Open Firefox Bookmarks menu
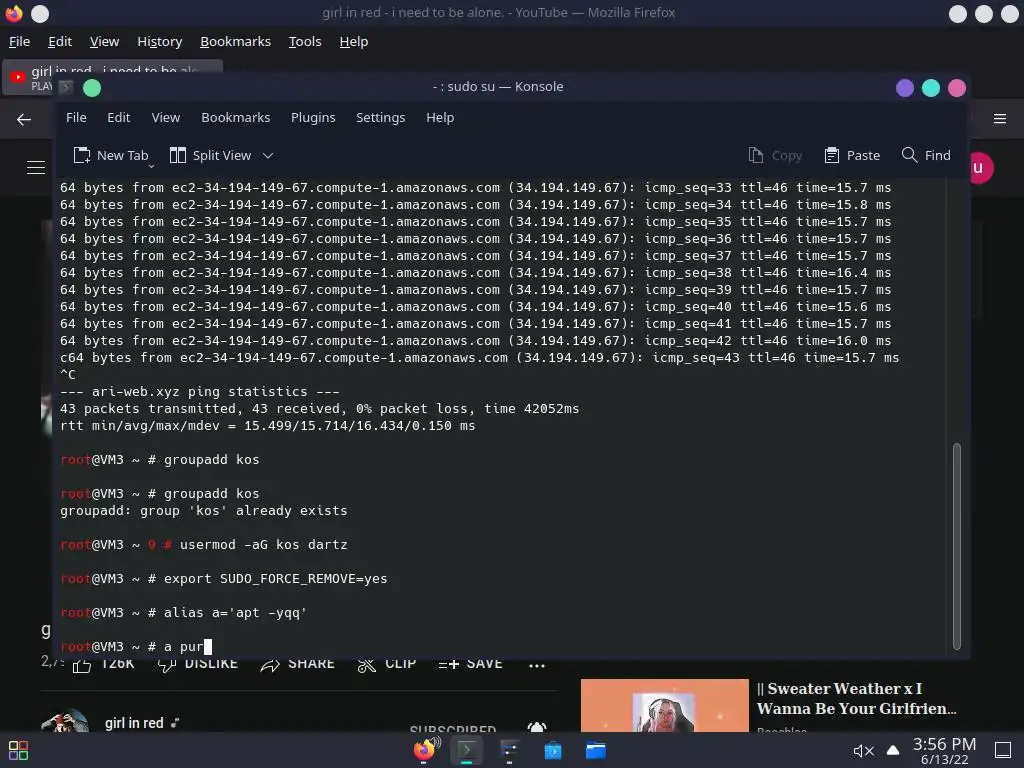The width and height of the screenshot is (1024, 768). click(235, 42)
